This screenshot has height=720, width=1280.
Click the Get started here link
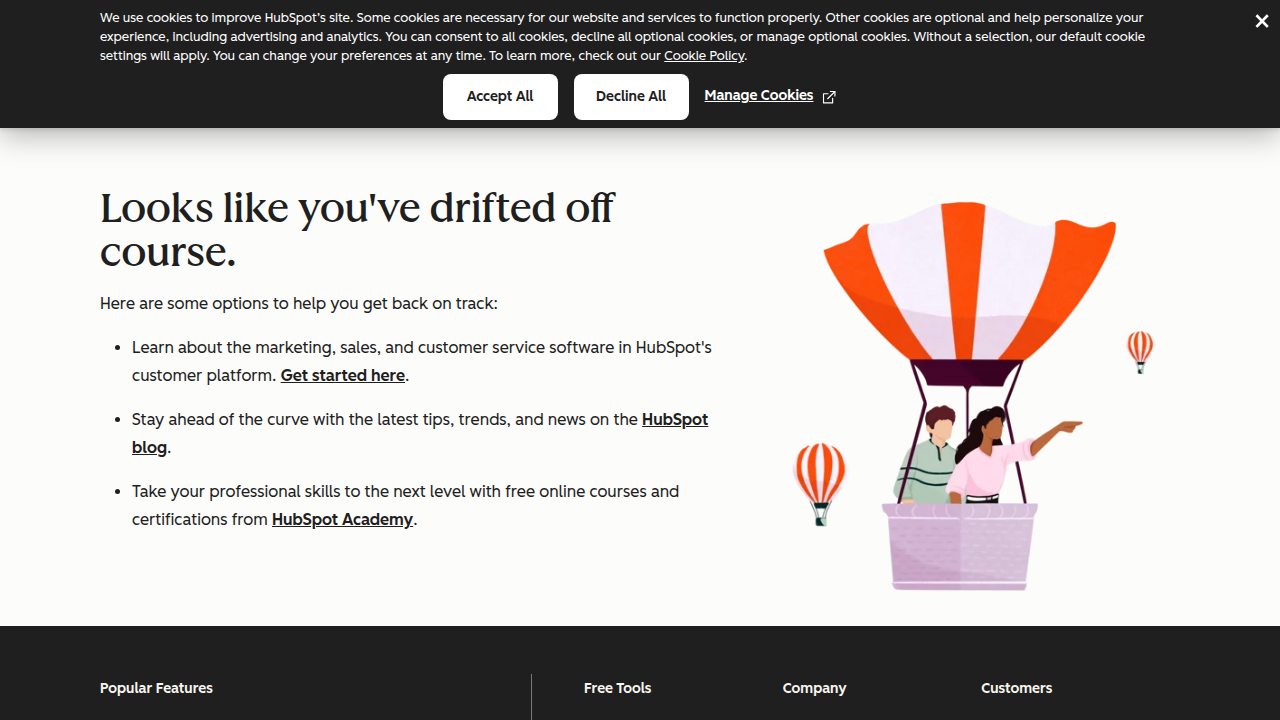(x=342, y=375)
